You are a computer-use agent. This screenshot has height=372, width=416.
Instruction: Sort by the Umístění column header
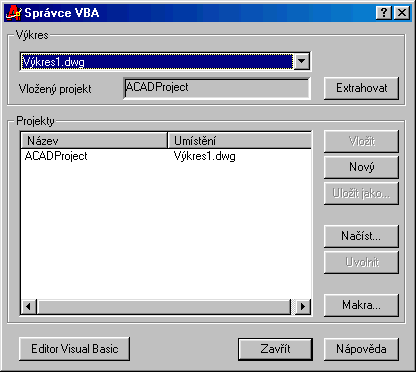click(x=240, y=140)
